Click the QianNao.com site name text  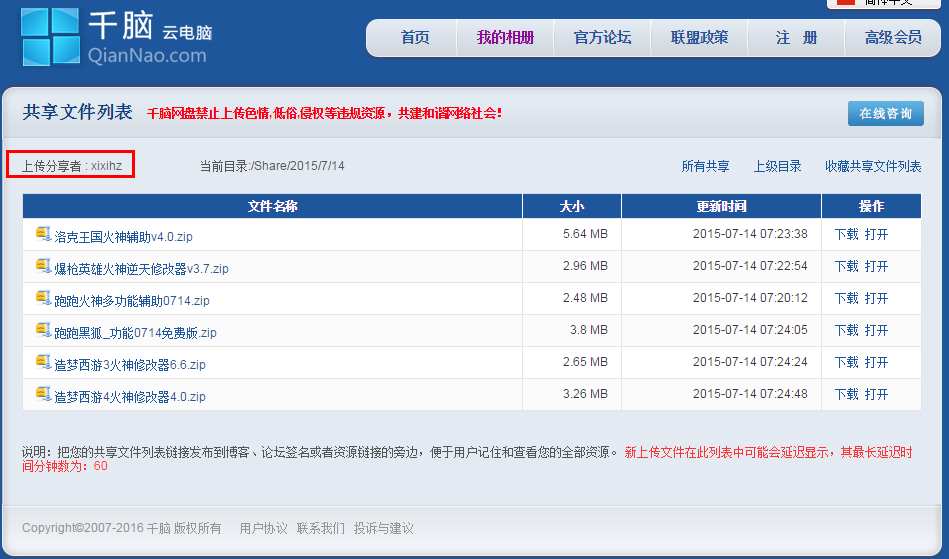(x=147, y=56)
